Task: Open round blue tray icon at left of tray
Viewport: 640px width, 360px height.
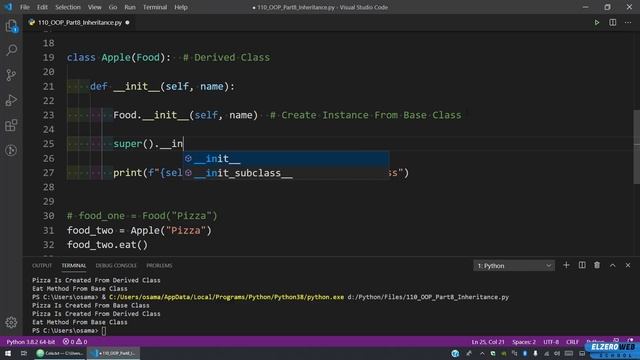Action: click(x=455, y=353)
